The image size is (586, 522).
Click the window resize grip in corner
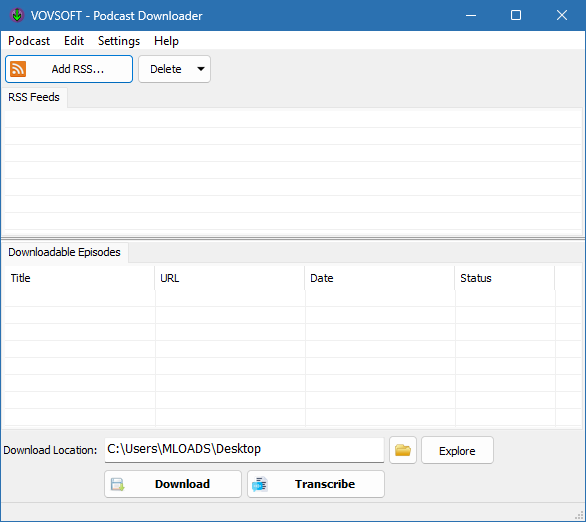tap(580, 516)
